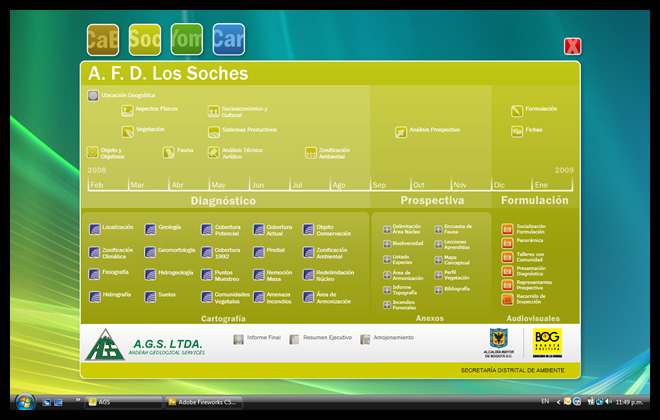Click the May marker on the timeline
660x420 pixels.
217,185
